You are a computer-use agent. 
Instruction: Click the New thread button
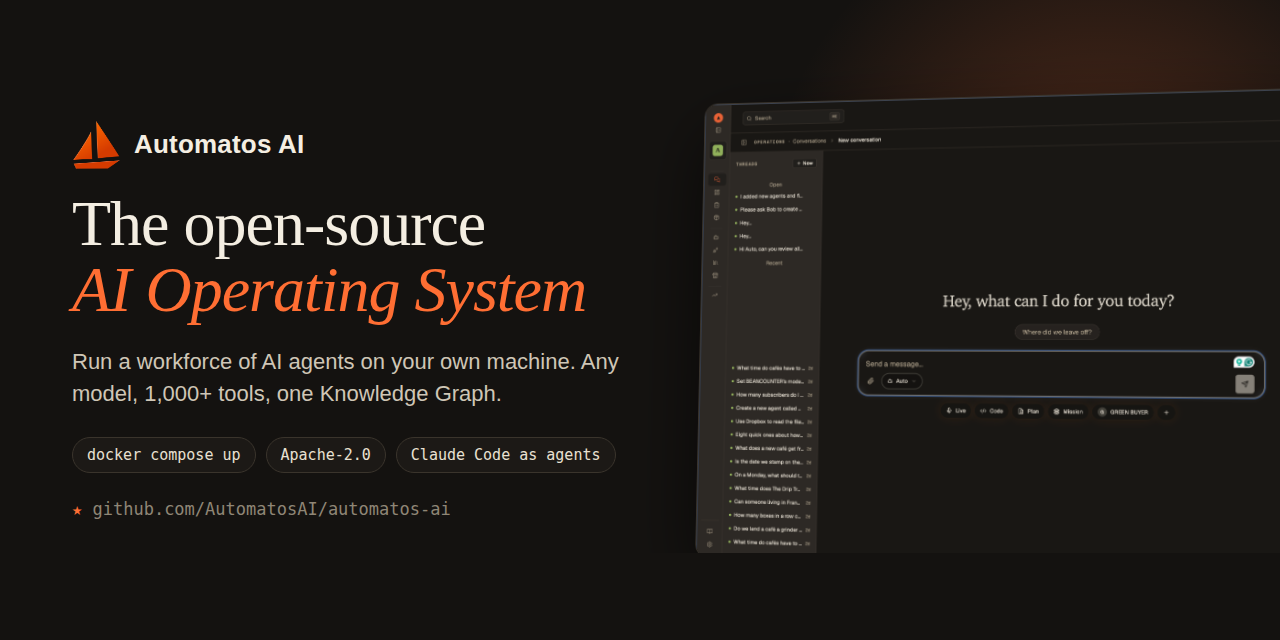tap(805, 163)
